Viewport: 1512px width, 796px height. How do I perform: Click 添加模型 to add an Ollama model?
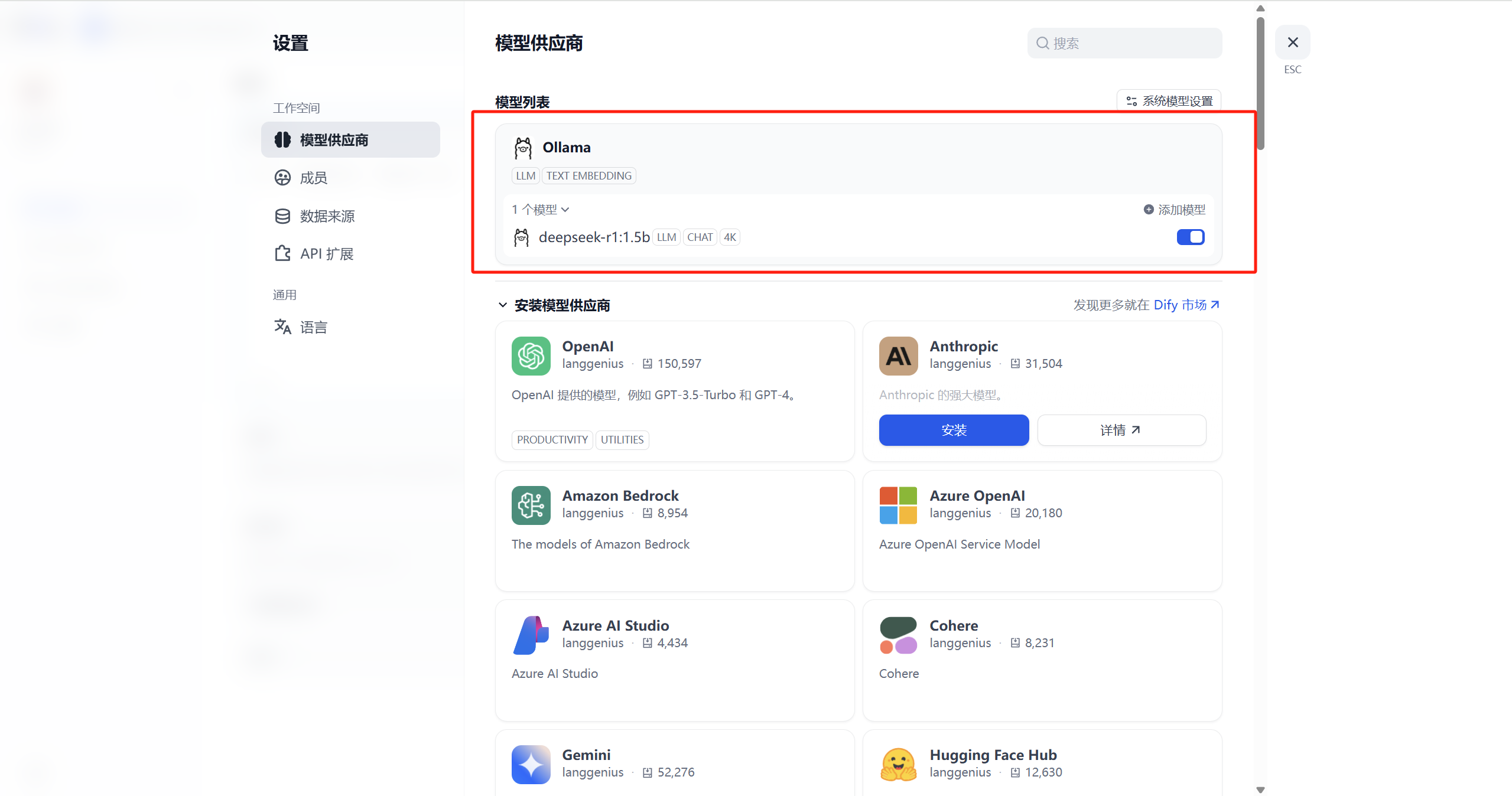(1175, 210)
